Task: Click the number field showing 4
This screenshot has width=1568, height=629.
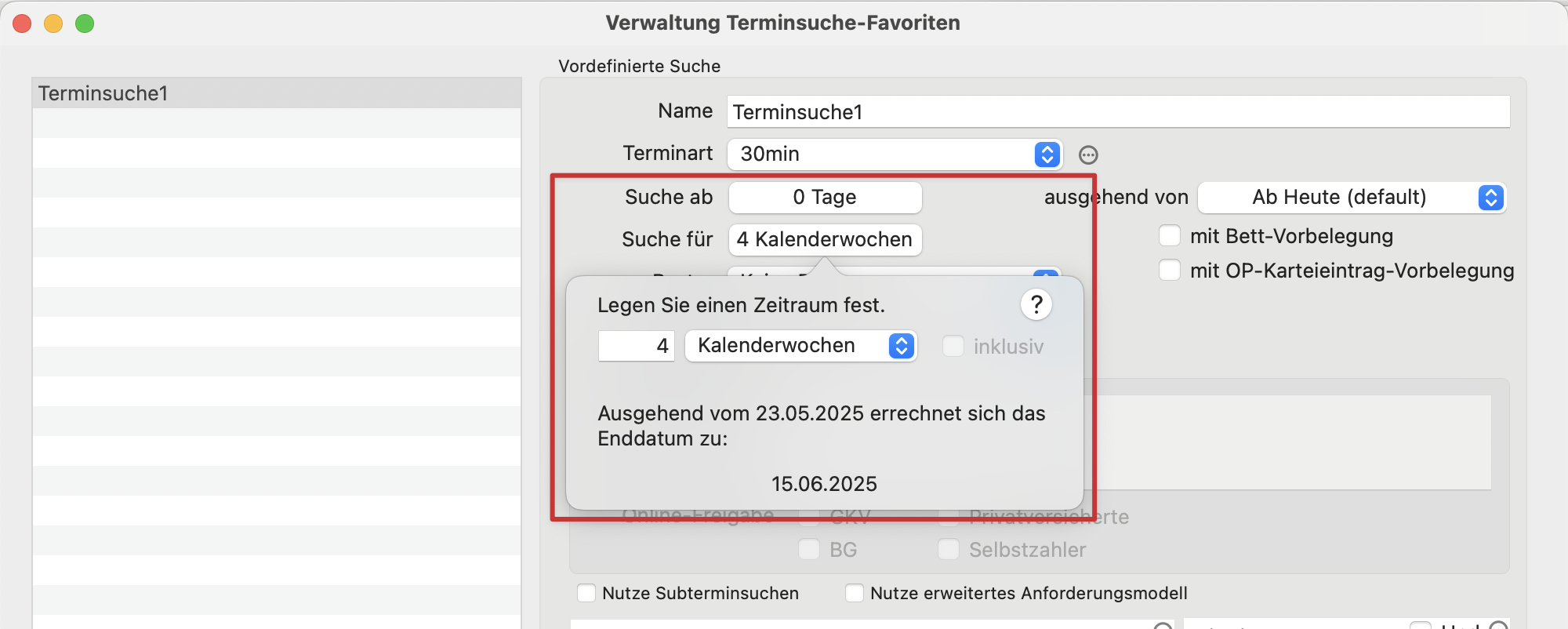Action: click(x=636, y=346)
